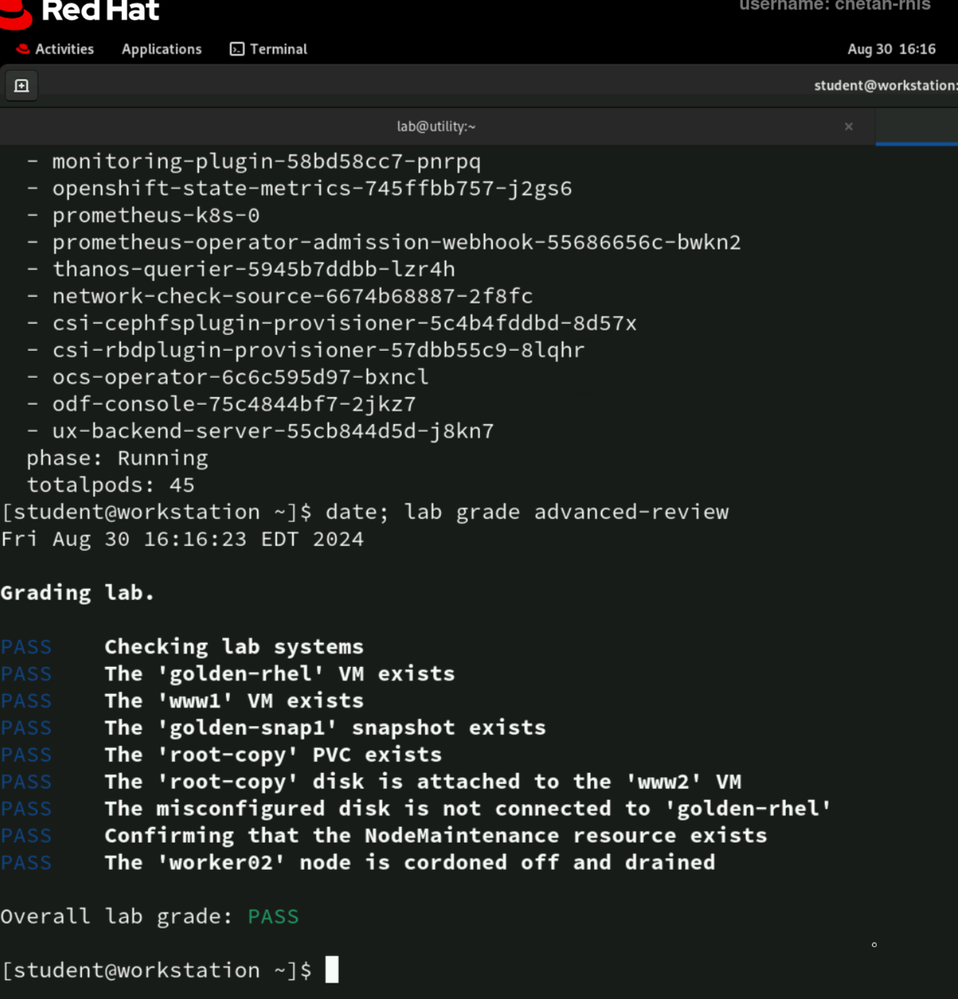
Task: Click the 'worker02' node cordoned result line
Action: [x=409, y=862]
